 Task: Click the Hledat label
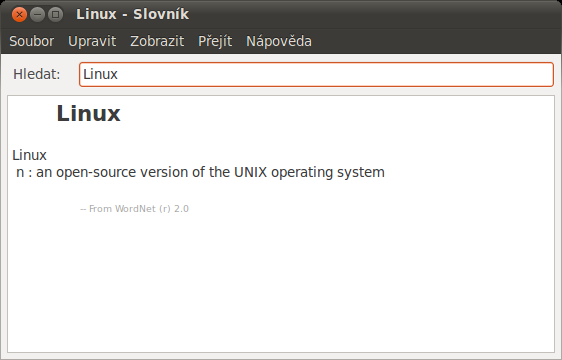click(37, 75)
